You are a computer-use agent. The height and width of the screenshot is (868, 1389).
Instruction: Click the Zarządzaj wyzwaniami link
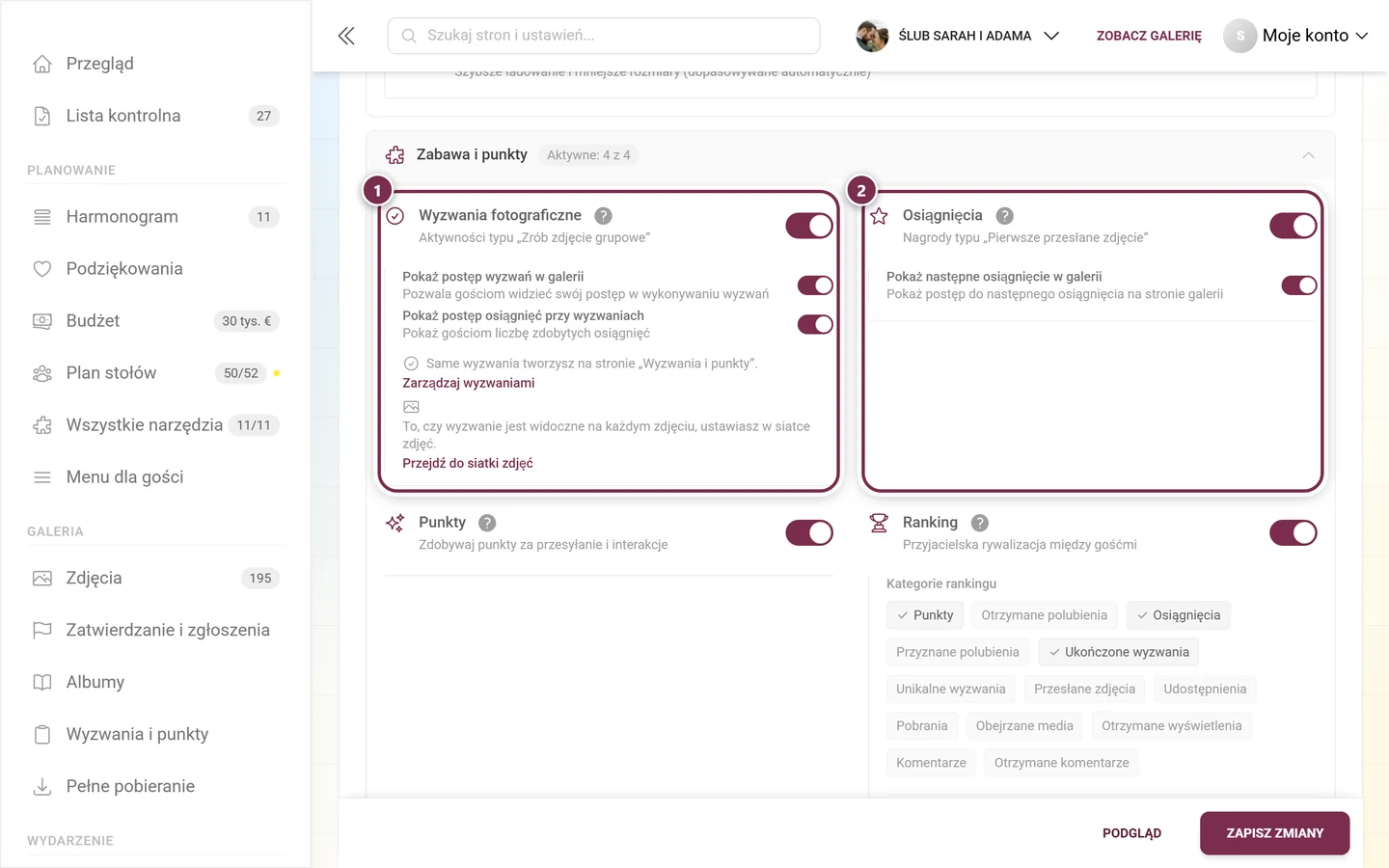coord(469,383)
